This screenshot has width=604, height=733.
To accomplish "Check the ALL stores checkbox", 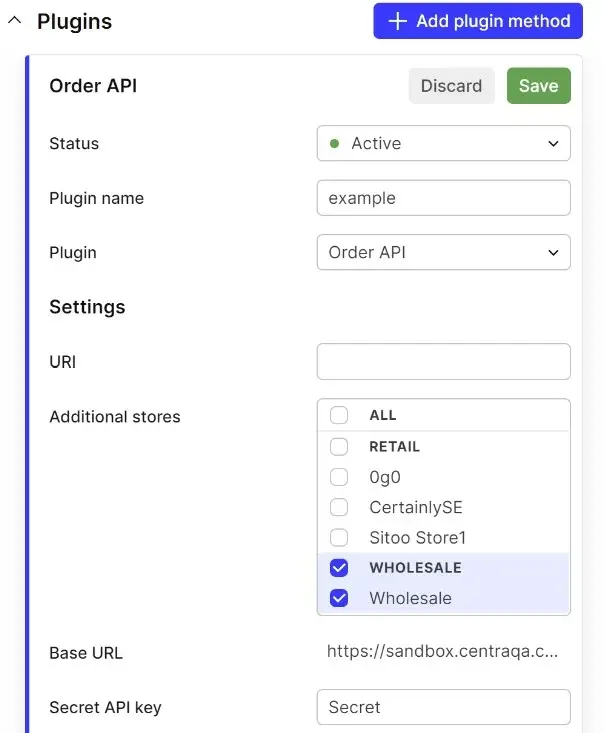I will tap(339, 415).
